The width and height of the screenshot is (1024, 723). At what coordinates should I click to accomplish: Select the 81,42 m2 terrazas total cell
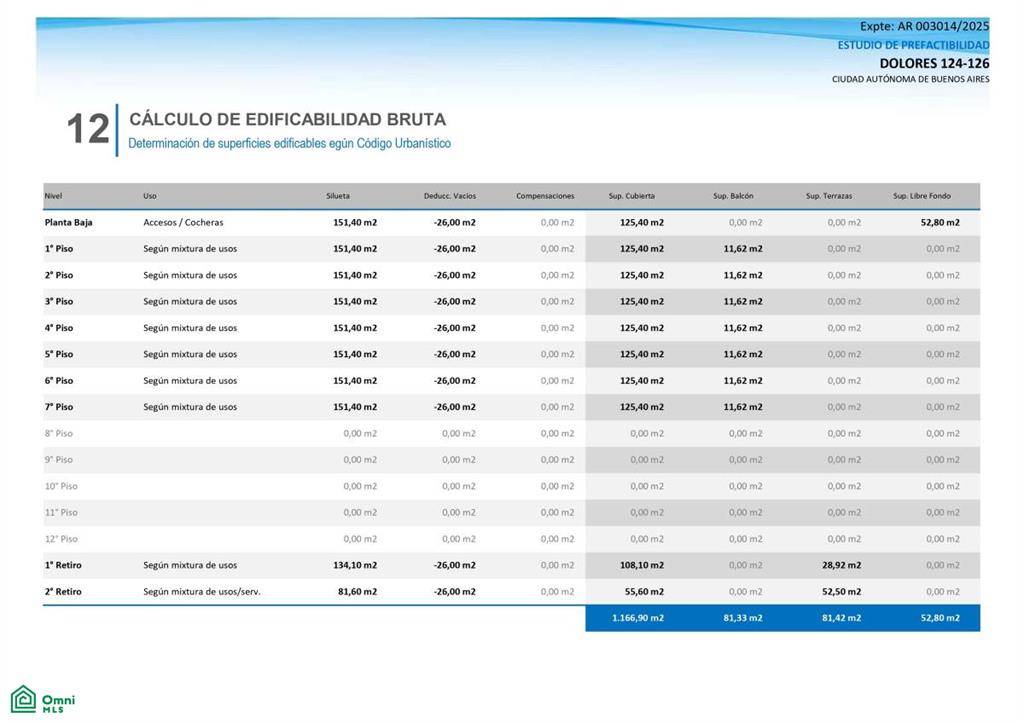[x=841, y=618]
